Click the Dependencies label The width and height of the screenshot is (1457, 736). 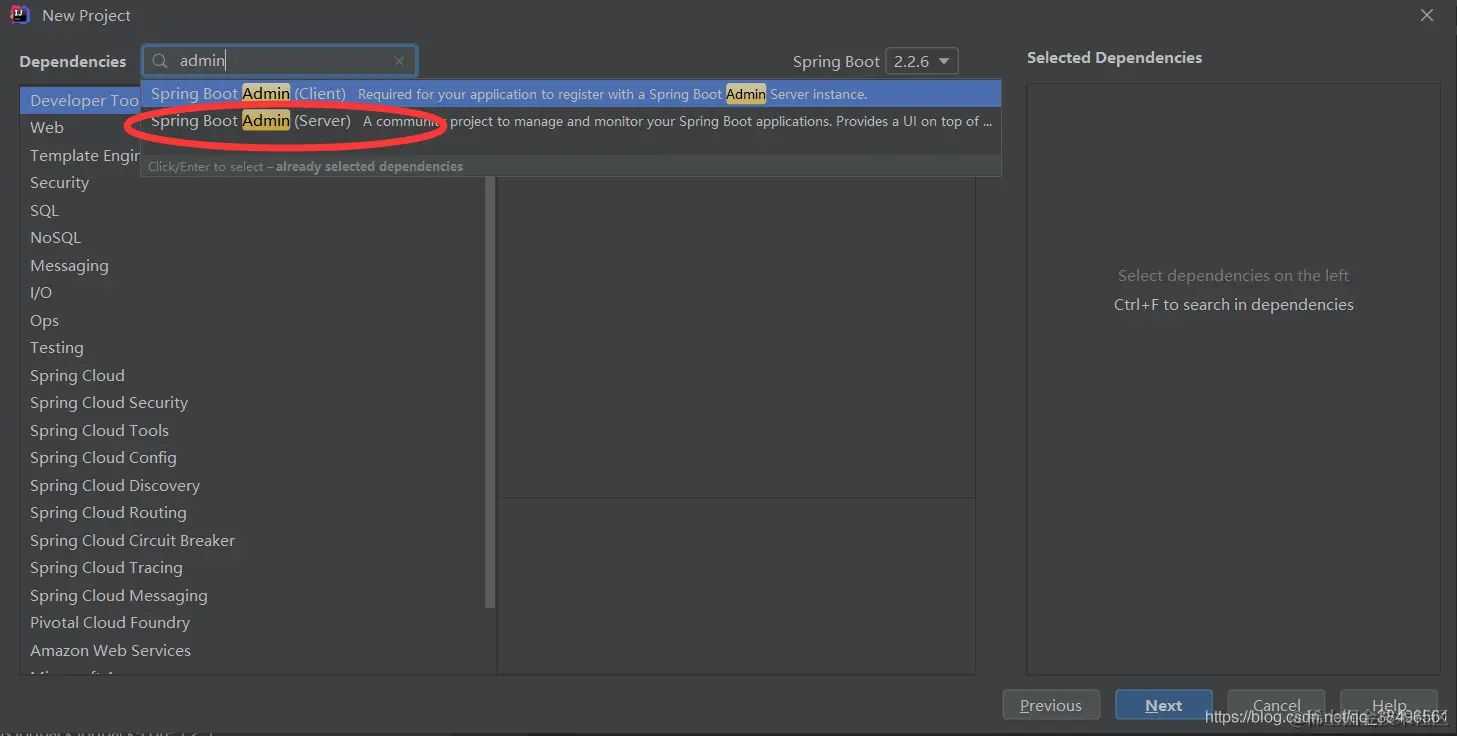click(x=73, y=61)
